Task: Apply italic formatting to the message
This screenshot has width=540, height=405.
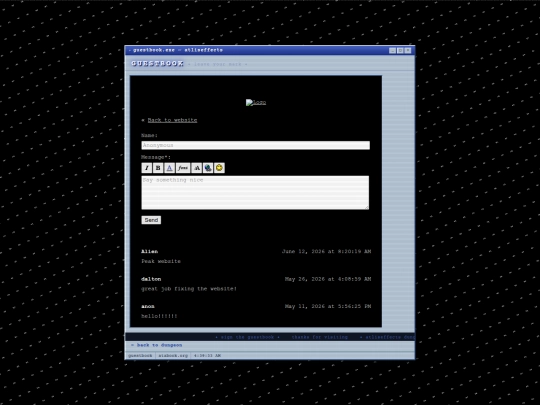Action: [x=147, y=168]
